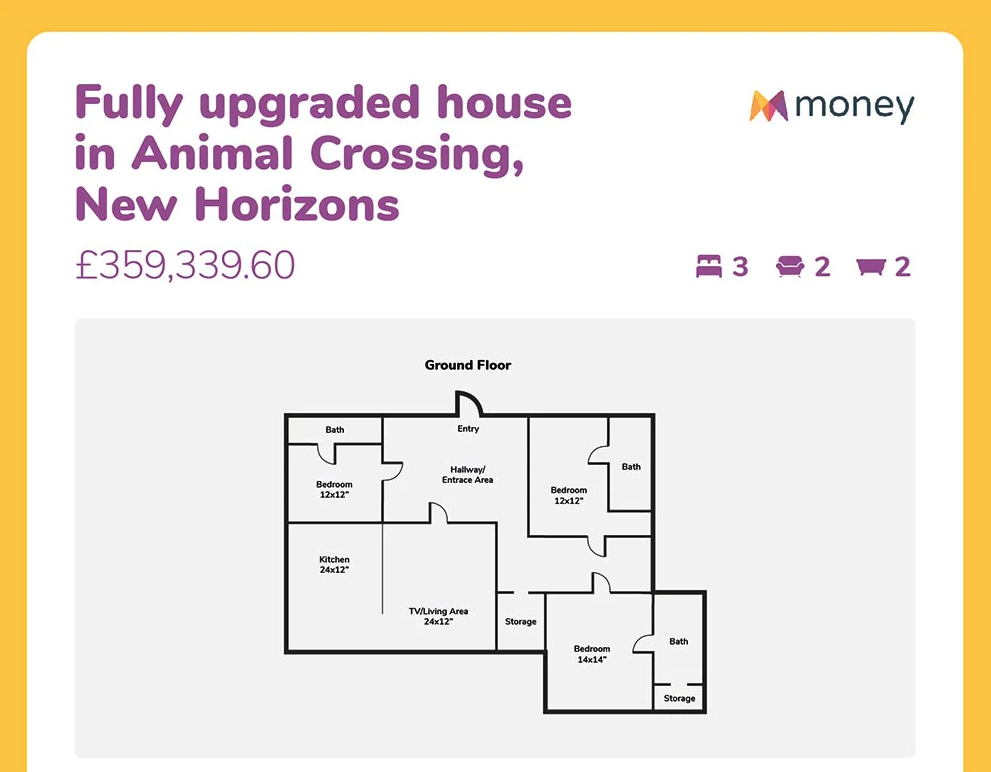This screenshot has width=991, height=772.
Task: Select the Kitchen 24x12 room
Action: [x=335, y=565]
